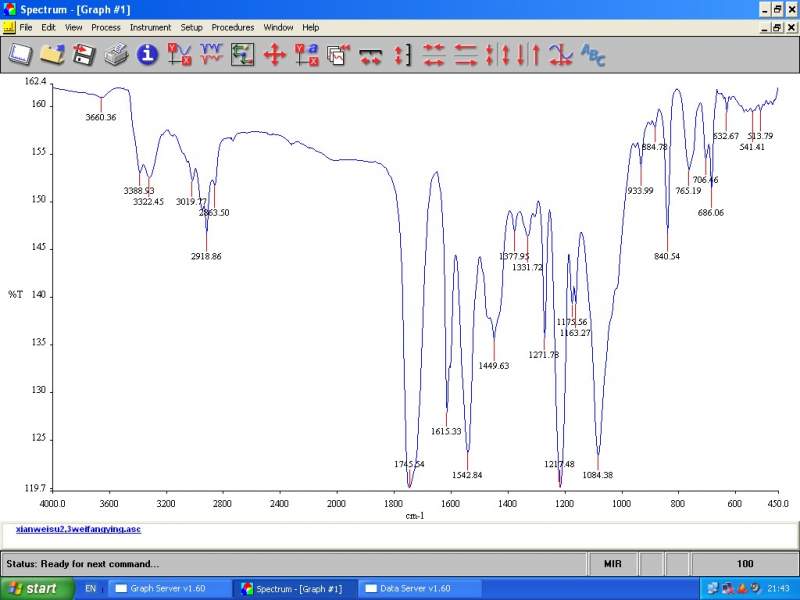Viewport: 800px width, 600px height.
Task: Click the new blank spectrum window icon
Action: click(x=20, y=55)
